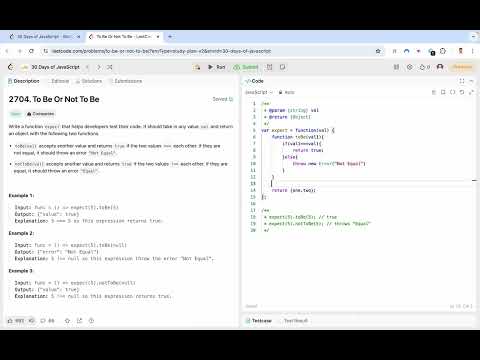The height and width of the screenshot is (360, 480).
Task: Open the JavaScript language dropdown
Action: click(259, 92)
